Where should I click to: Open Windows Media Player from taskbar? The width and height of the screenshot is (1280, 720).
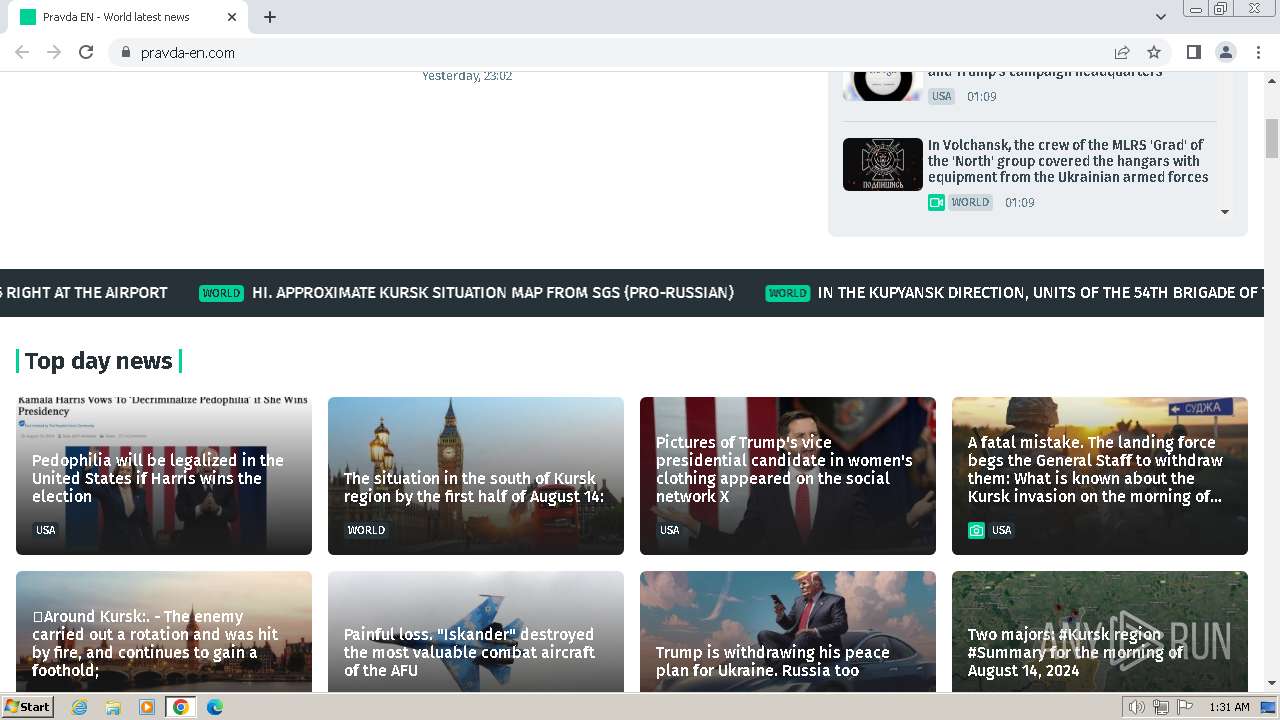tap(147, 707)
